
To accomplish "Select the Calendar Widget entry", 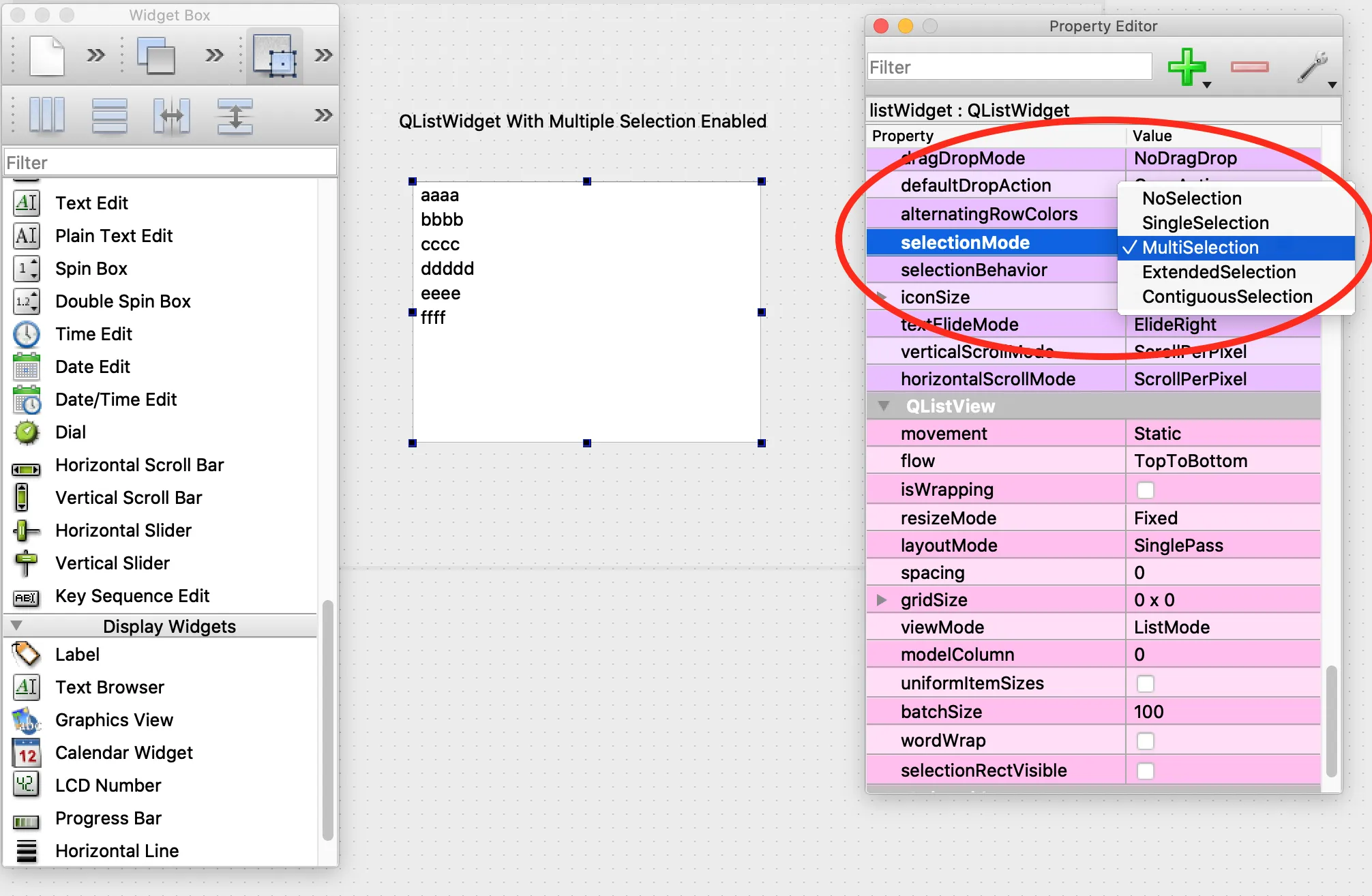I will [123, 753].
